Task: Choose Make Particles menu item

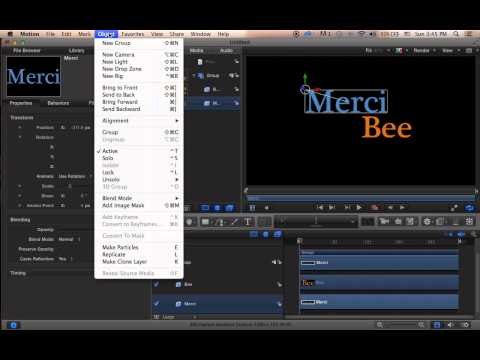Action: click(139, 247)
